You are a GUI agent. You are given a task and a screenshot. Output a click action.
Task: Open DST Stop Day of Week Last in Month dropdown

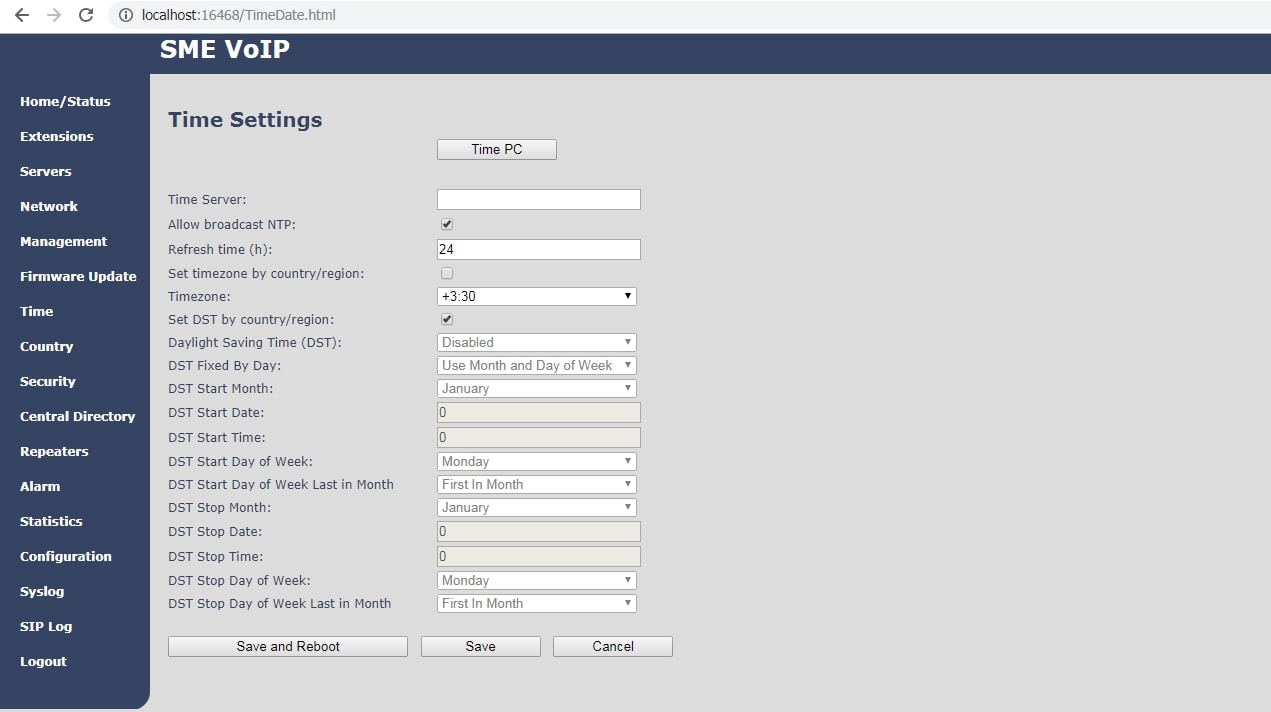click(x=537, y=603)
